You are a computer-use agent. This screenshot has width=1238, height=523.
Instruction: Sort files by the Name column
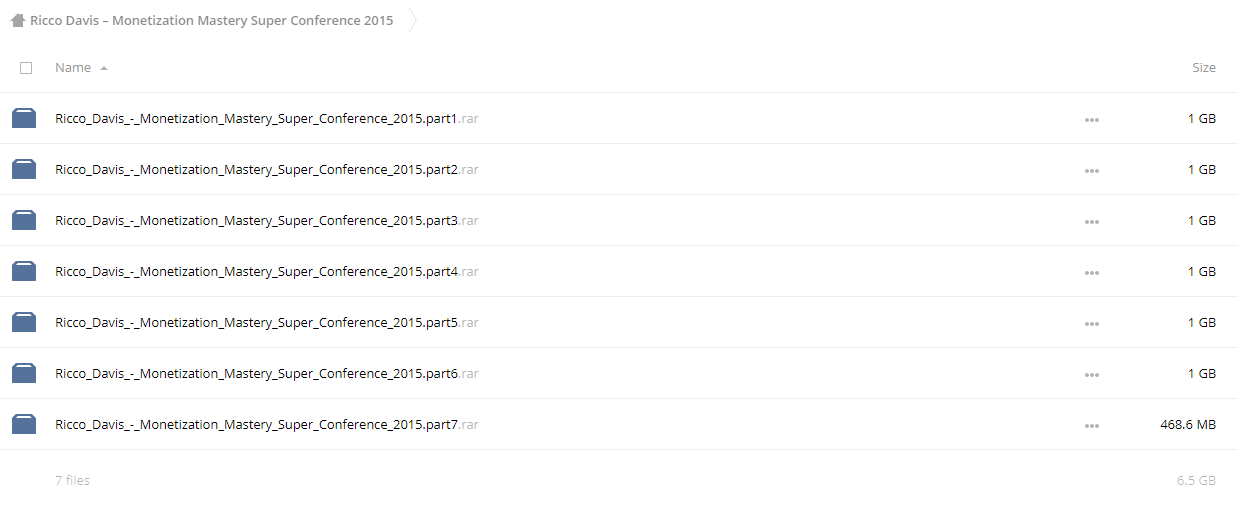point(73,67)
